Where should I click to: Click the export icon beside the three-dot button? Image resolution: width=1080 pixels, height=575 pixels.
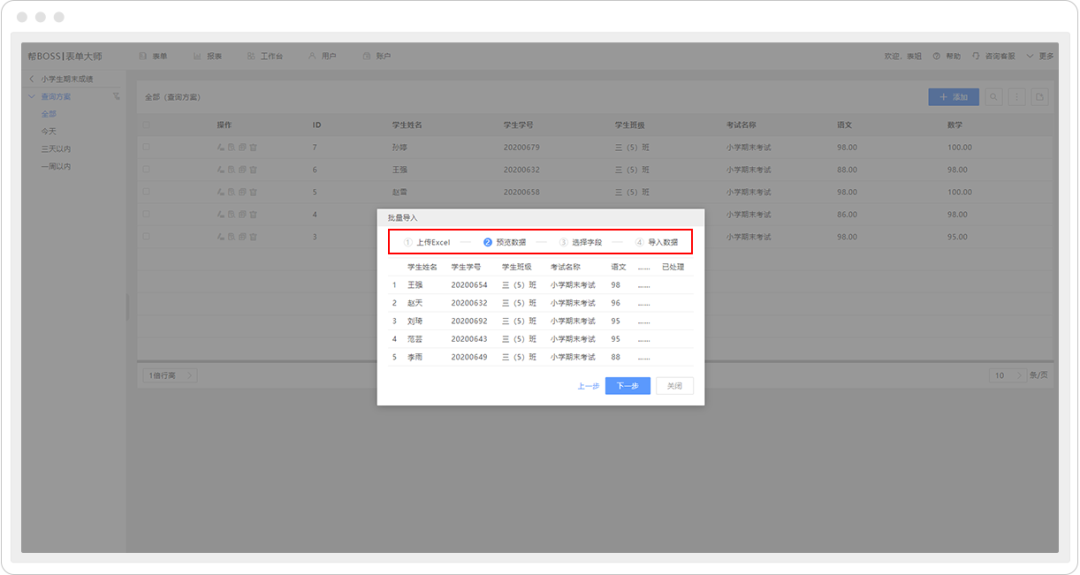[1039, 97]
